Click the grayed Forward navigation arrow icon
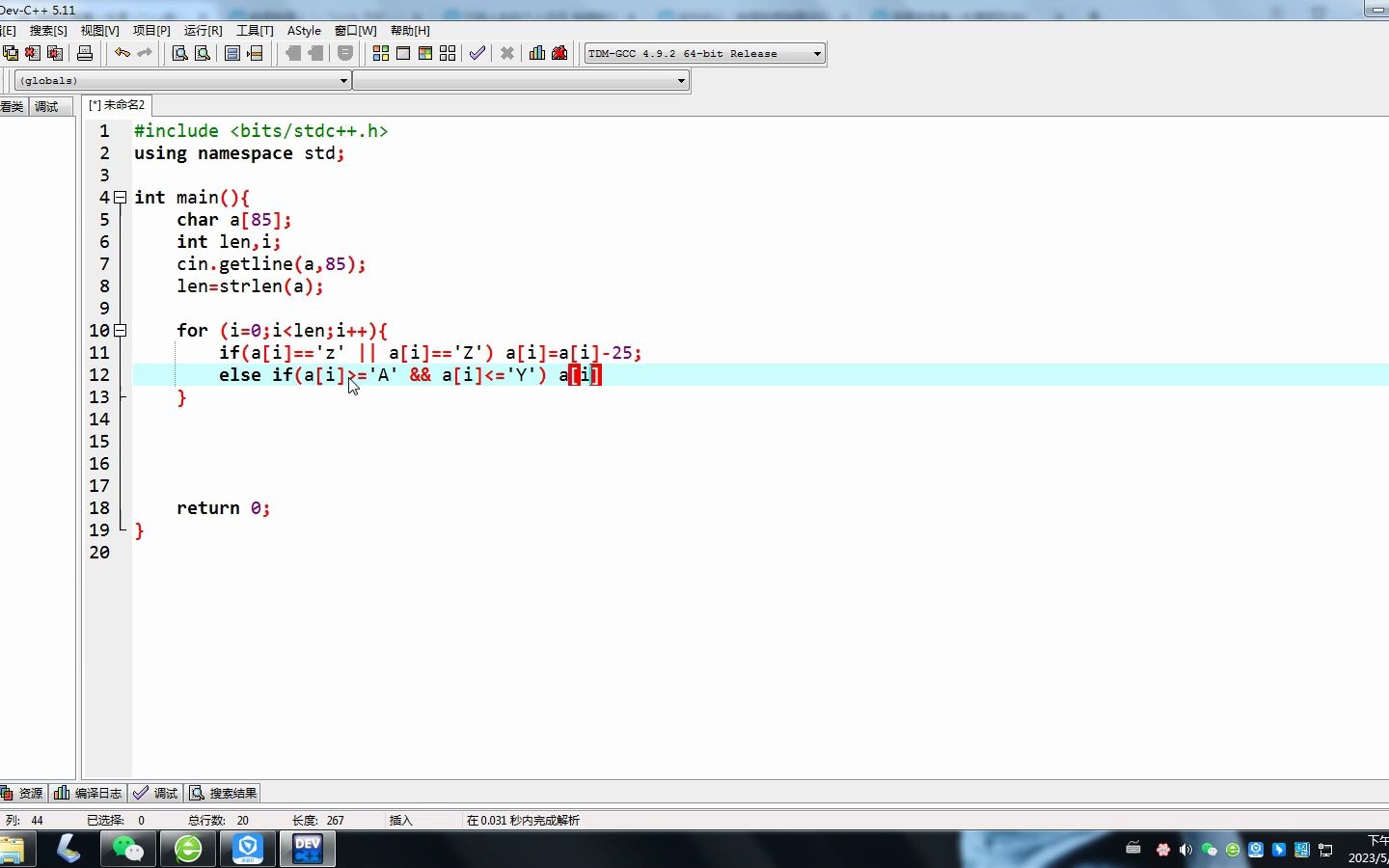The width and height of the screenshot is (1389, 868). (x=315, y=53)
